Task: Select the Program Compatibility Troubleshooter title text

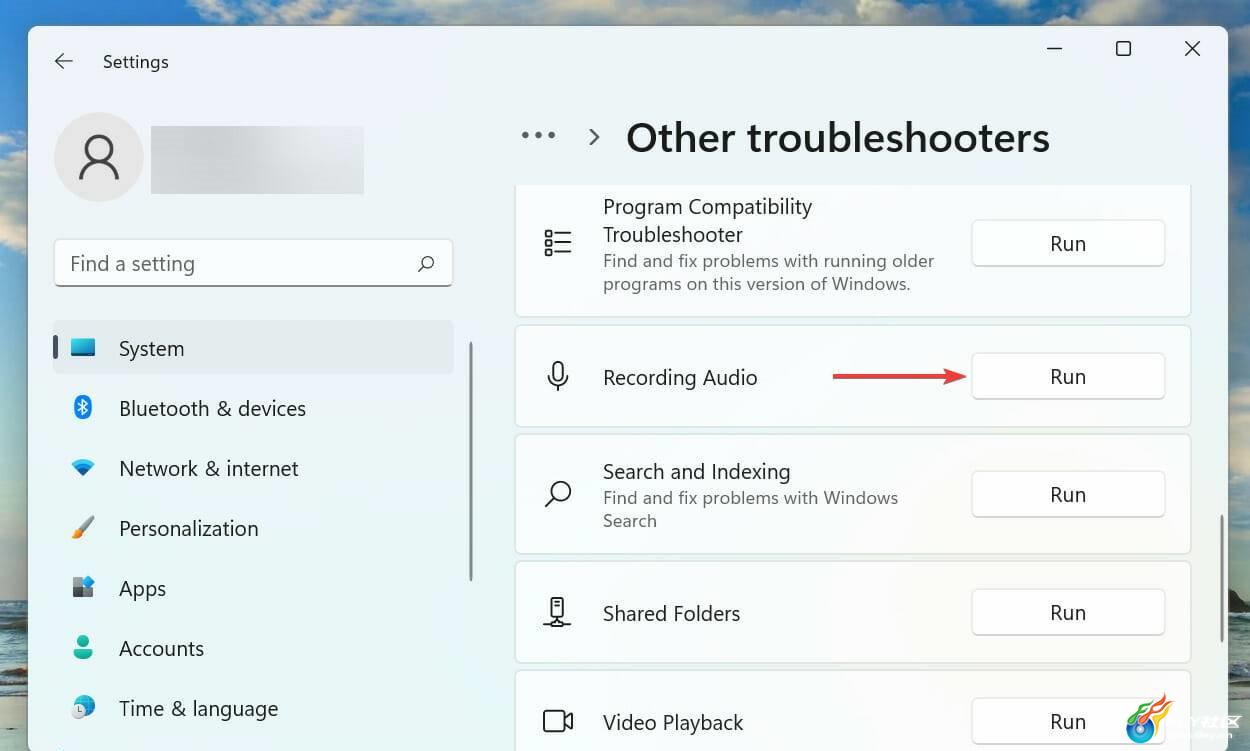Action: point(708,221)
